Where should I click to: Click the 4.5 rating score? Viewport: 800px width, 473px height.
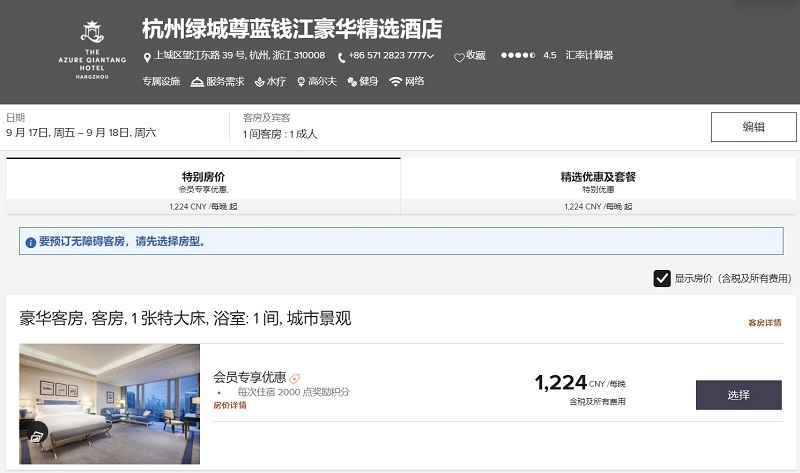point(549,55)
